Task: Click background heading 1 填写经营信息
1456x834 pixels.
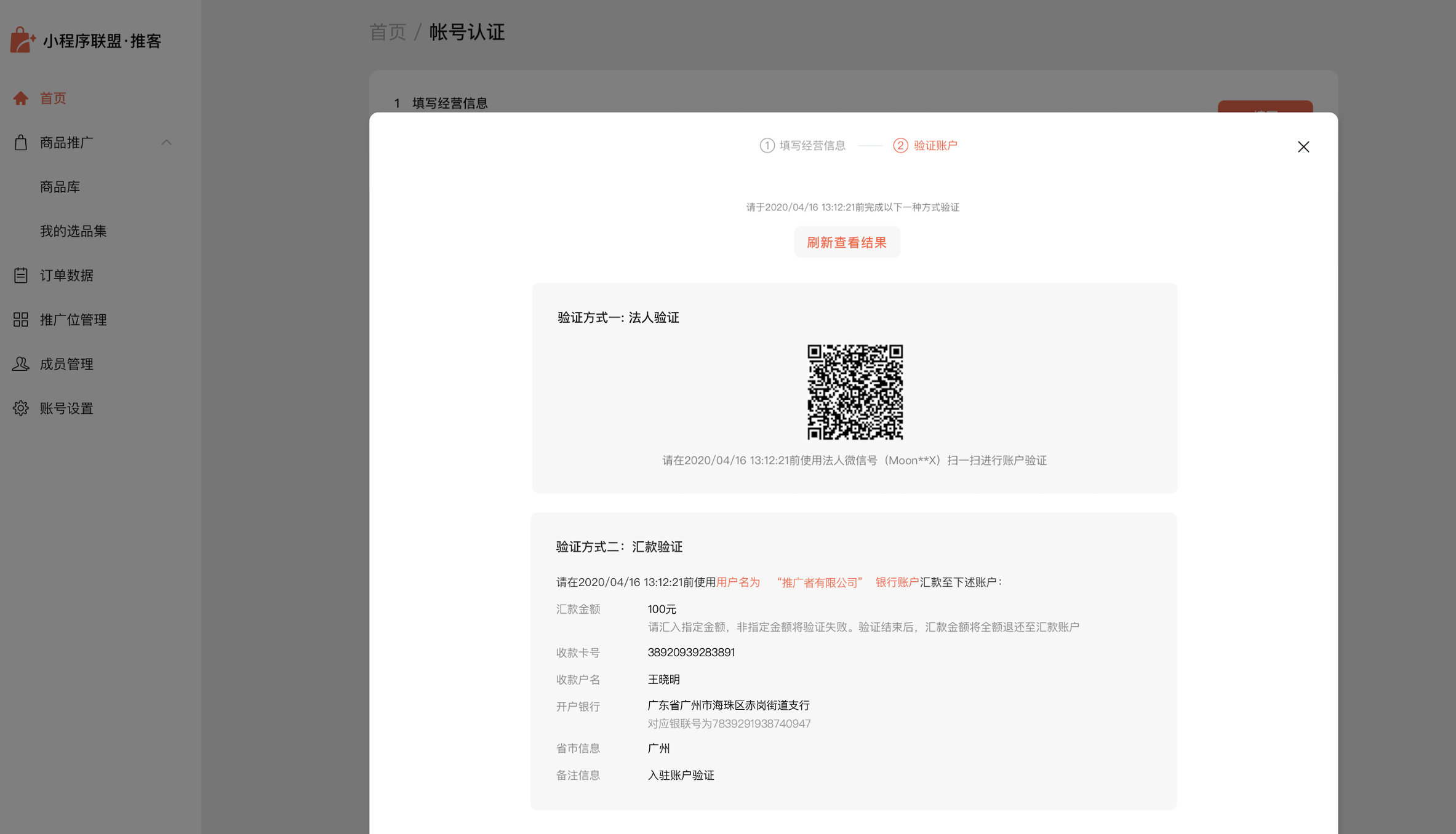Action: point(441,103)
